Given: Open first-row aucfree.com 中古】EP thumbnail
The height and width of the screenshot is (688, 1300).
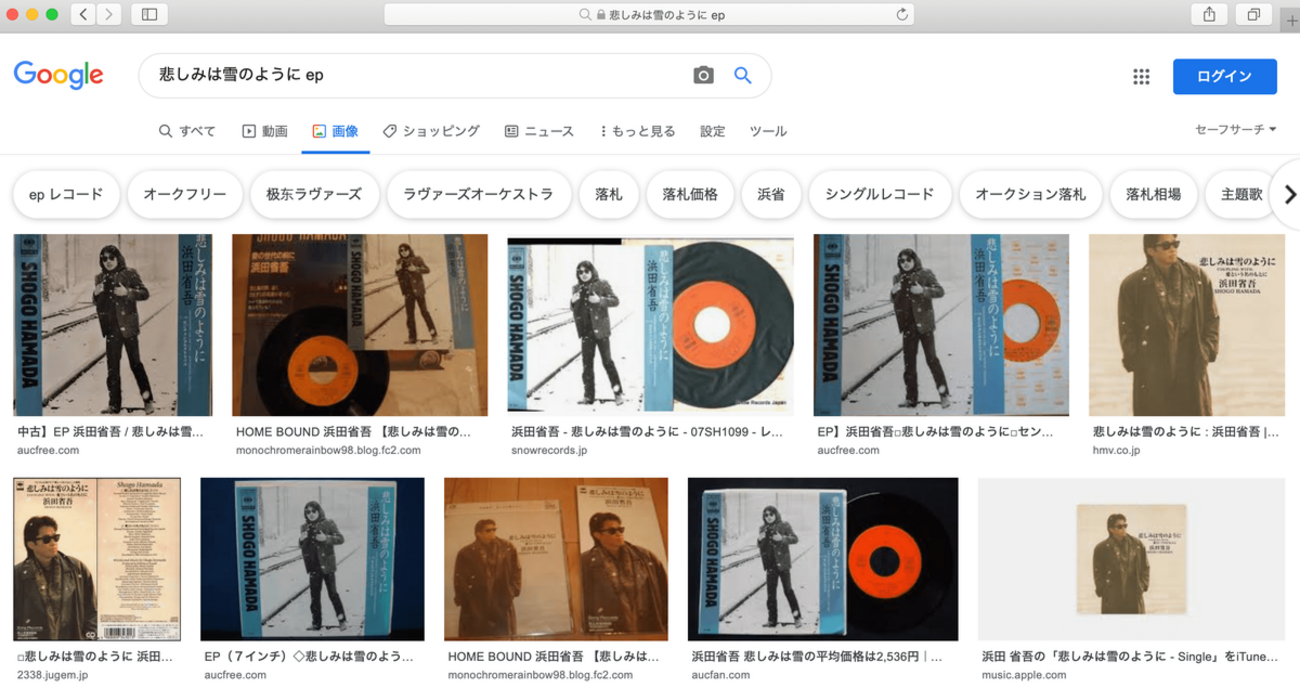Looking at the screenshot, I should pyautogui.click(x=112, y=325).
